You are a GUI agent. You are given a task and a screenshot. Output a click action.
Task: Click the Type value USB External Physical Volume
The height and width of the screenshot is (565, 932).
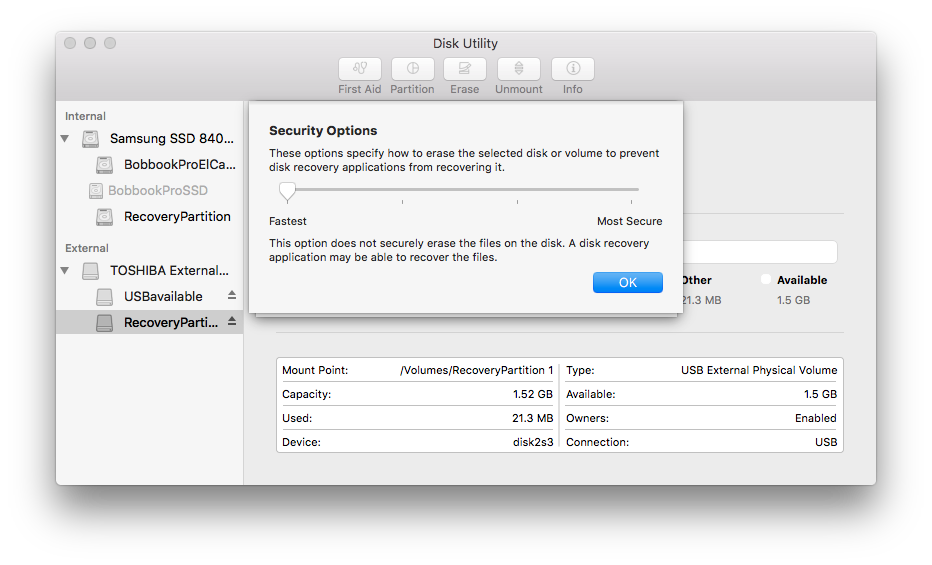tap(759, 370)
